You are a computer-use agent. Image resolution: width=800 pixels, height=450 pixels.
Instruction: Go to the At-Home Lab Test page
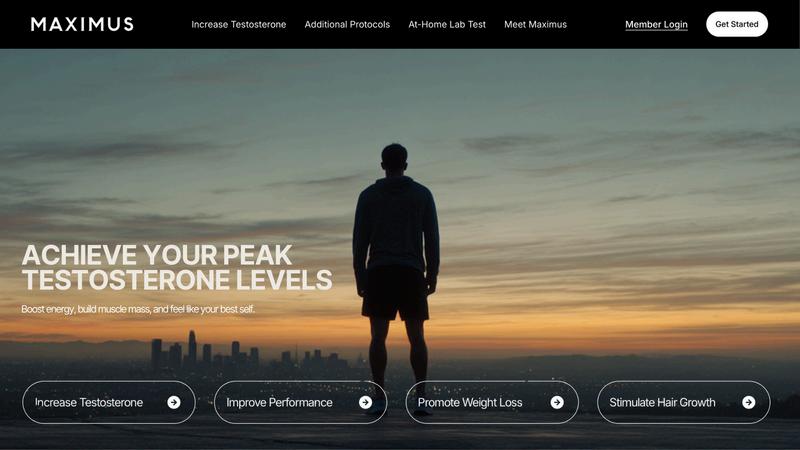point(447,24)
